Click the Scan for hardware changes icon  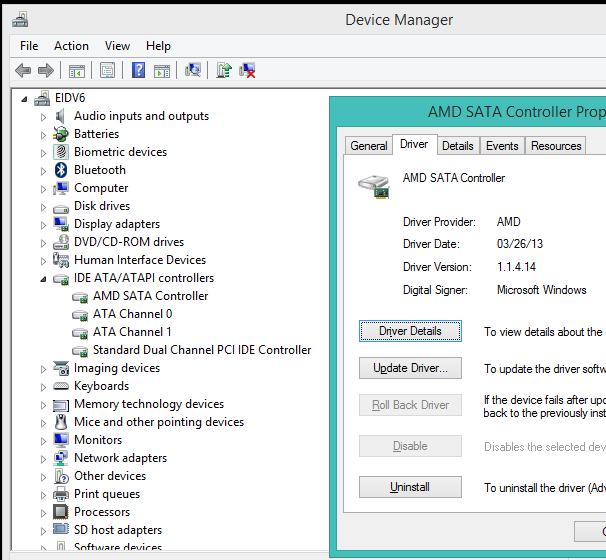193,70
